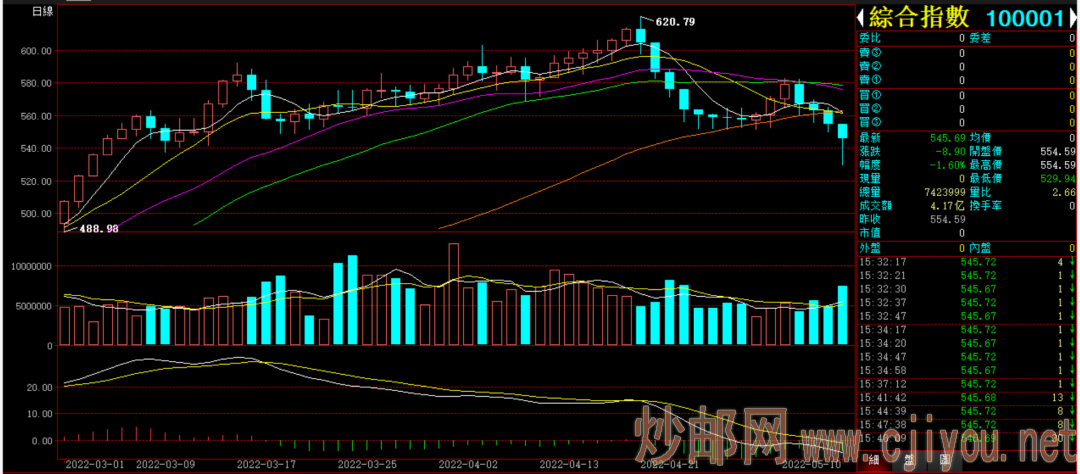This screenshot has height=474, width=1080.
Task: Click the 15:32:17 trade tick row
Action: tap(882, 262)
